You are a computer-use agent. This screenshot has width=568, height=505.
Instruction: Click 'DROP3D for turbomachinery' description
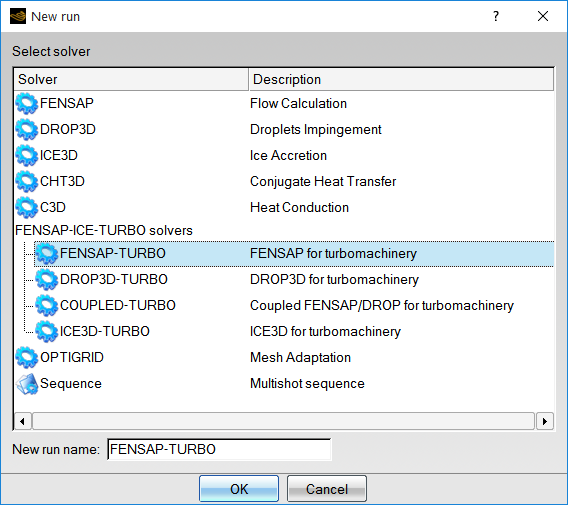pyautogui.click(x=334, y=280)
